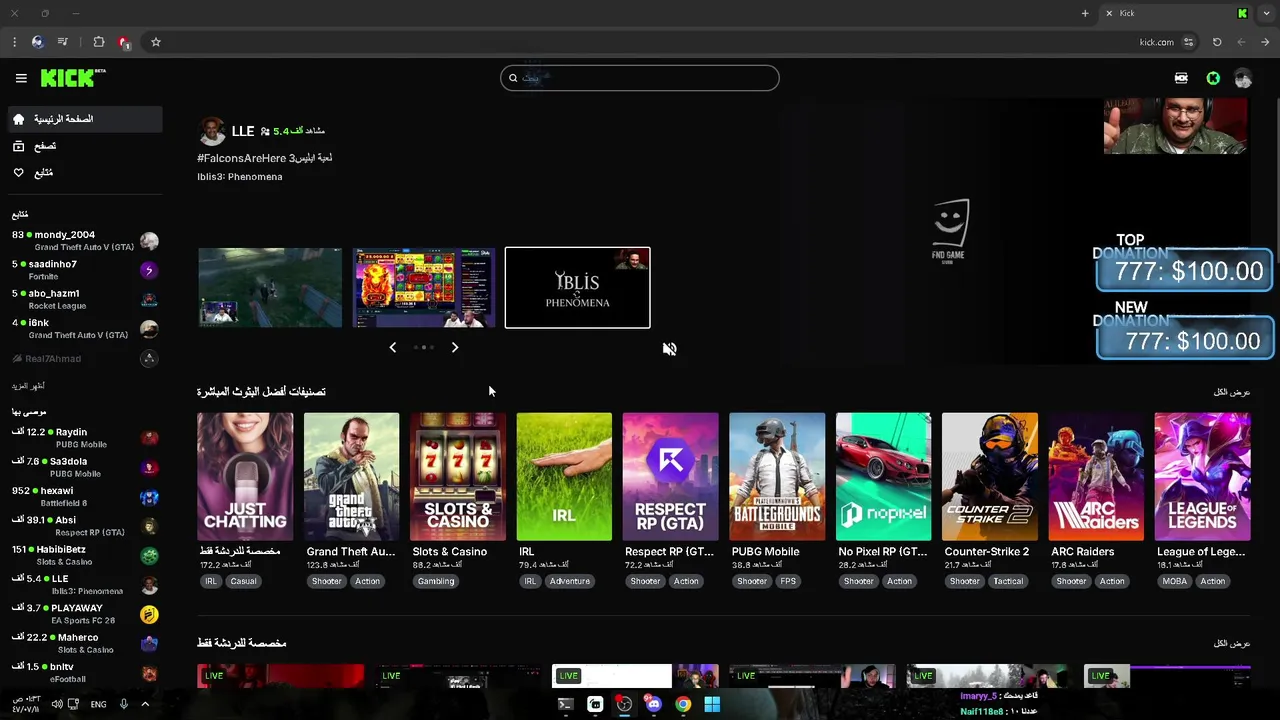Viewport: 1280px width, 720px height.
Task: Open abo_hazm1 channel in sidebar
Action: [85, 300]
